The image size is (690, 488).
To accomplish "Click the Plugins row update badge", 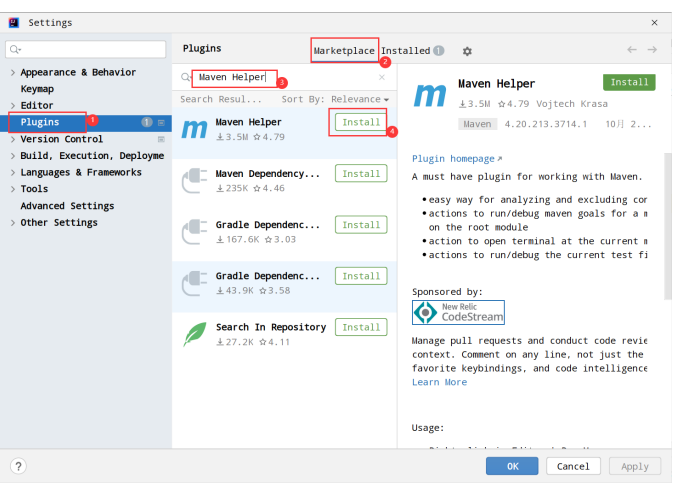I will tap(147, 122).
